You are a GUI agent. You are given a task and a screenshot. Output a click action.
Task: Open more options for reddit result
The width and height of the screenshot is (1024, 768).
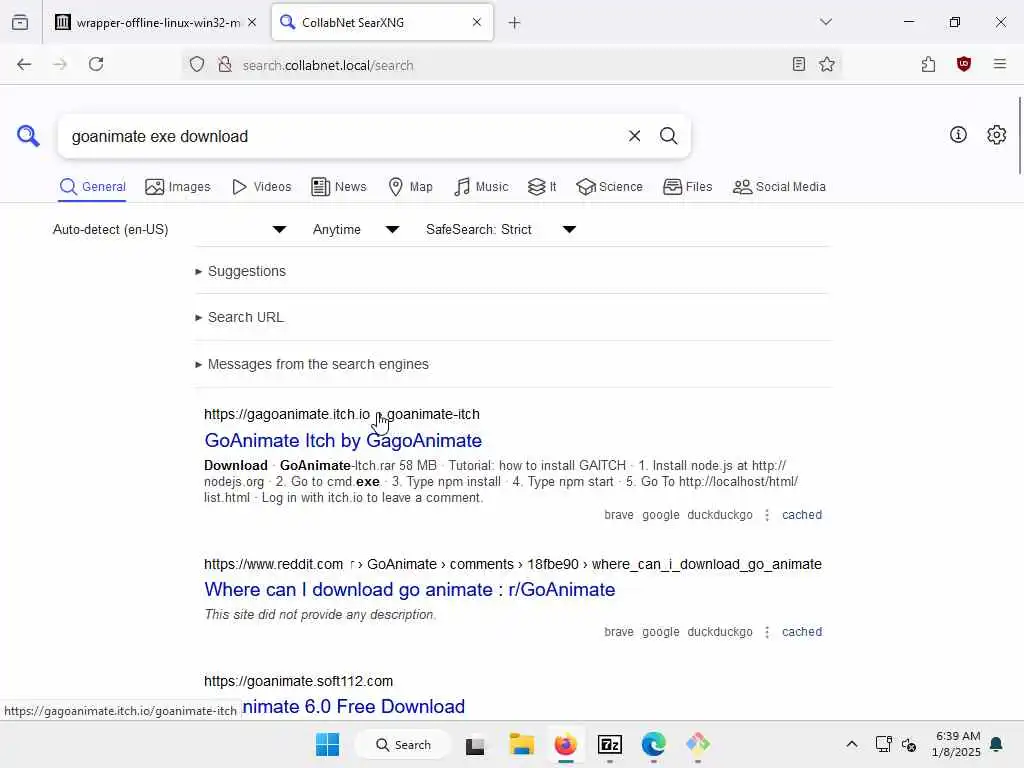(767, 632)
